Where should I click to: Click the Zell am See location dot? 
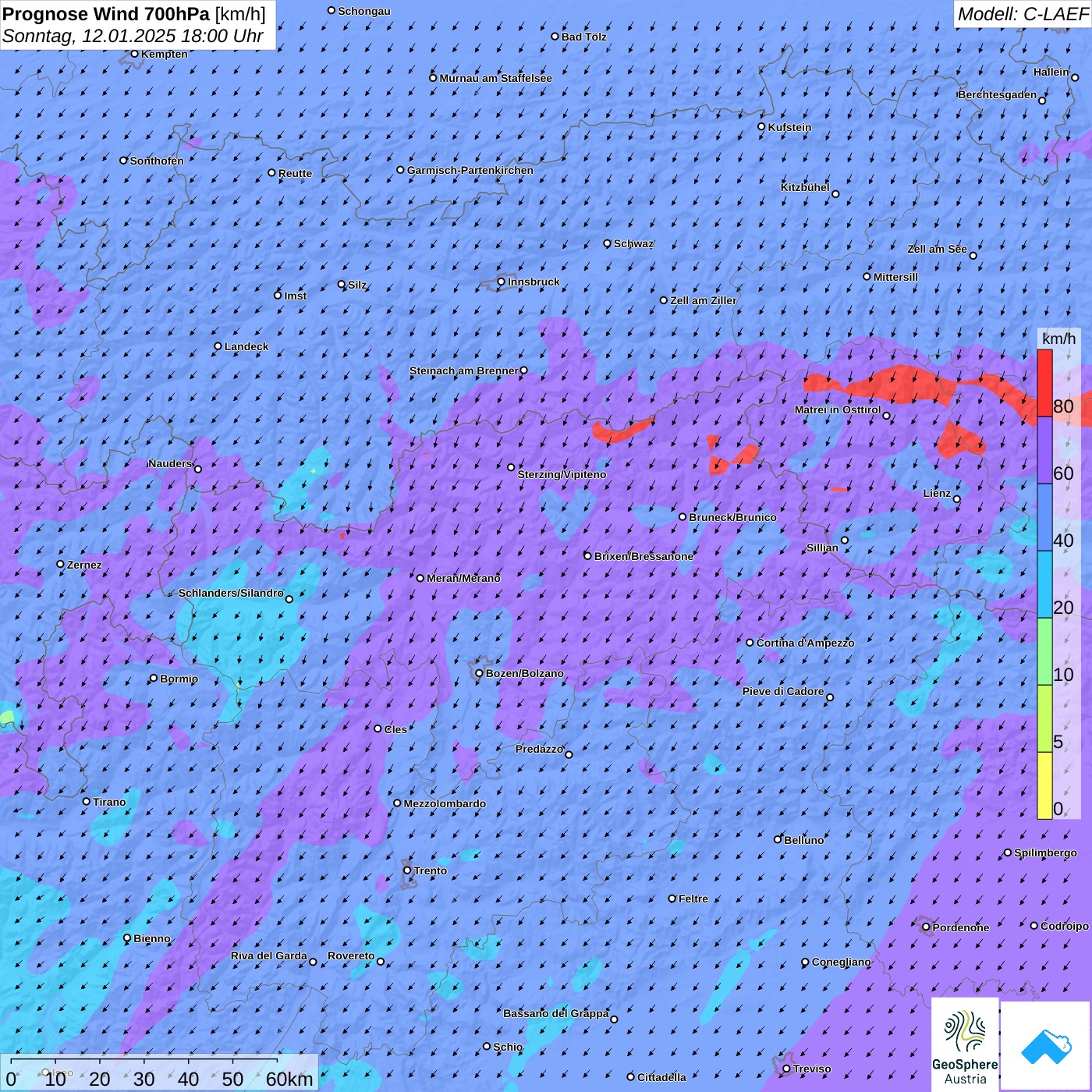973,256
